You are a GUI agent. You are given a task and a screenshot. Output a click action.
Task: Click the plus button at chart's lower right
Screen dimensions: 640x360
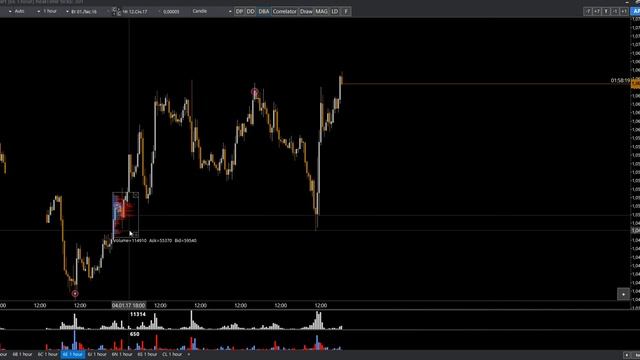pyautogui.click(x=623, y=294)
